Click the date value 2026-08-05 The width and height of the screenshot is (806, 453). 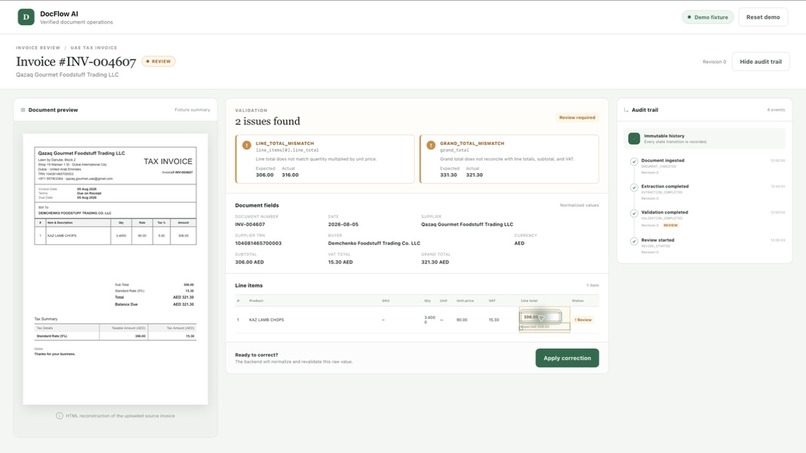(x=343, y=225)
